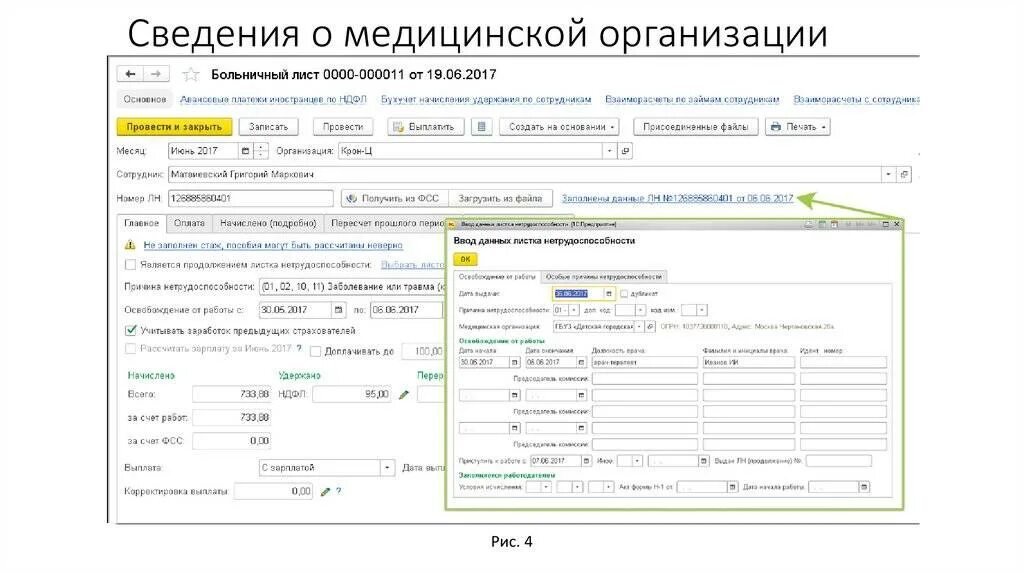1024x574 pixels.
Task: Select the Освобождение от работы tab
Action: (x=497, y=277)
